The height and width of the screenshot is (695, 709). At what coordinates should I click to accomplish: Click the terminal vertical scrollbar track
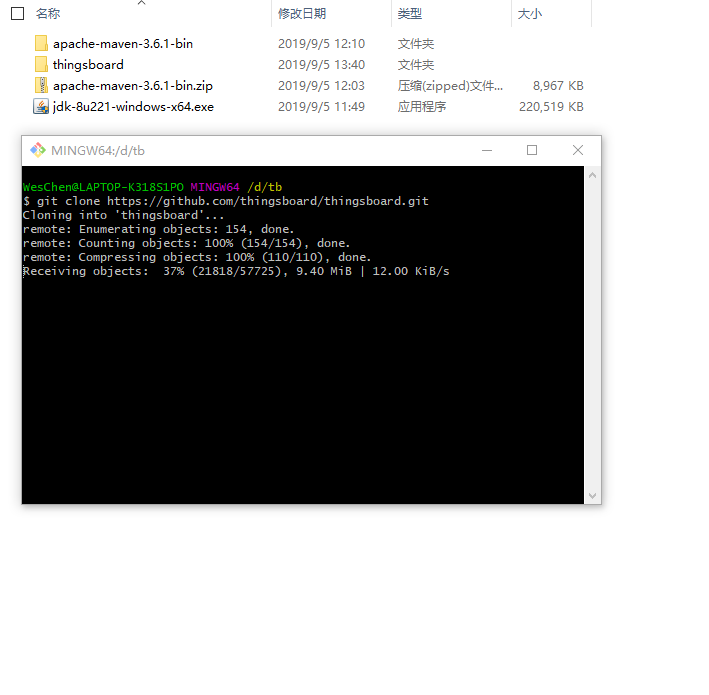(x=592, y=336)
